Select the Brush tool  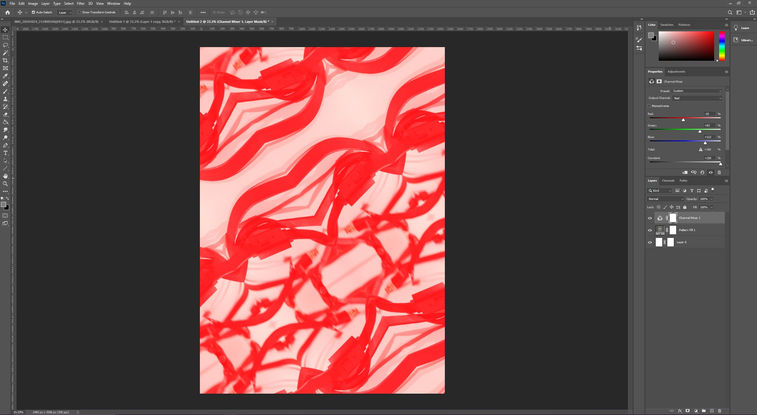pos(5,91)
